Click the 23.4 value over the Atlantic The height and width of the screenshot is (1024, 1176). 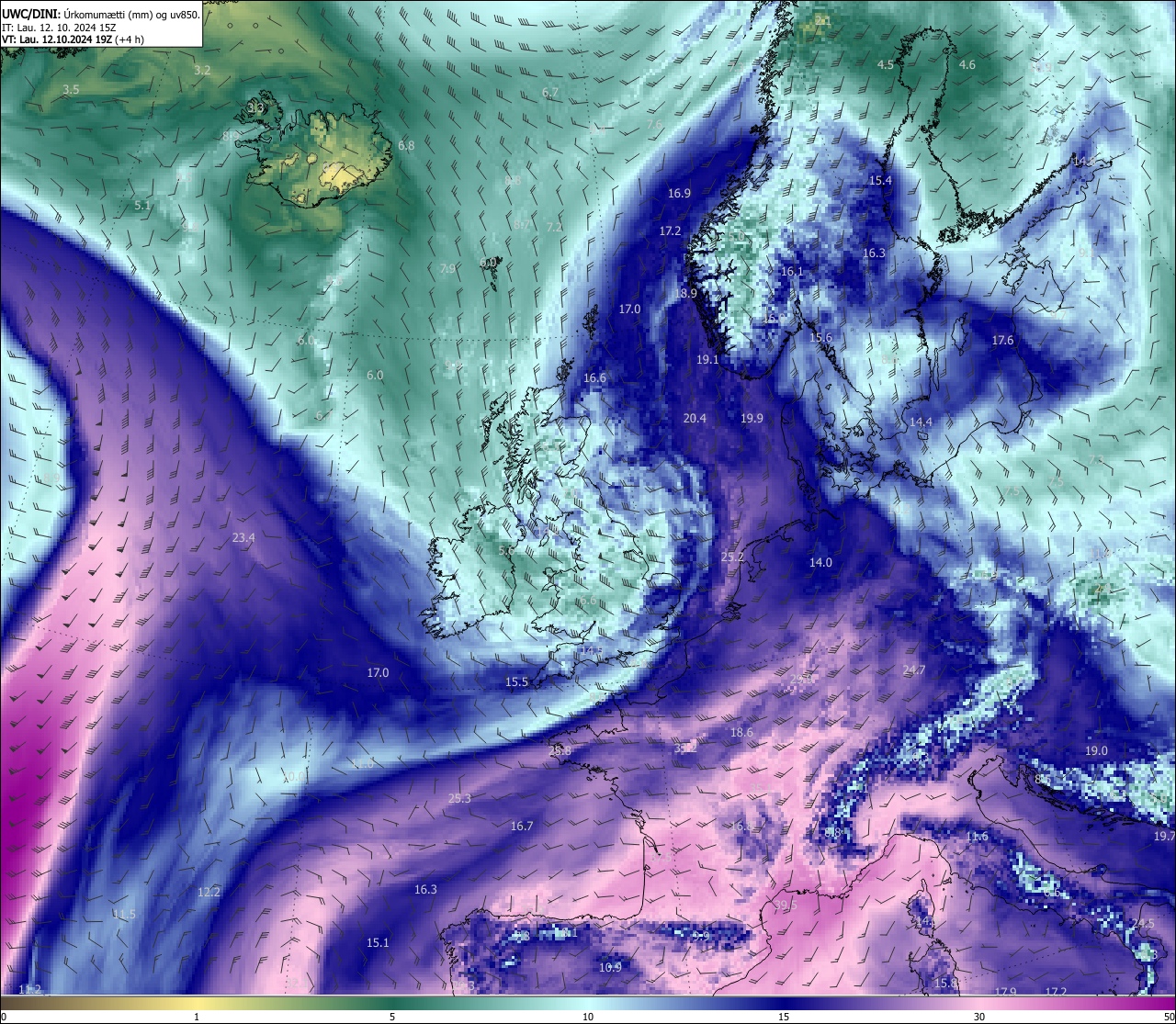pyautogui.click(x=243, y=537)
